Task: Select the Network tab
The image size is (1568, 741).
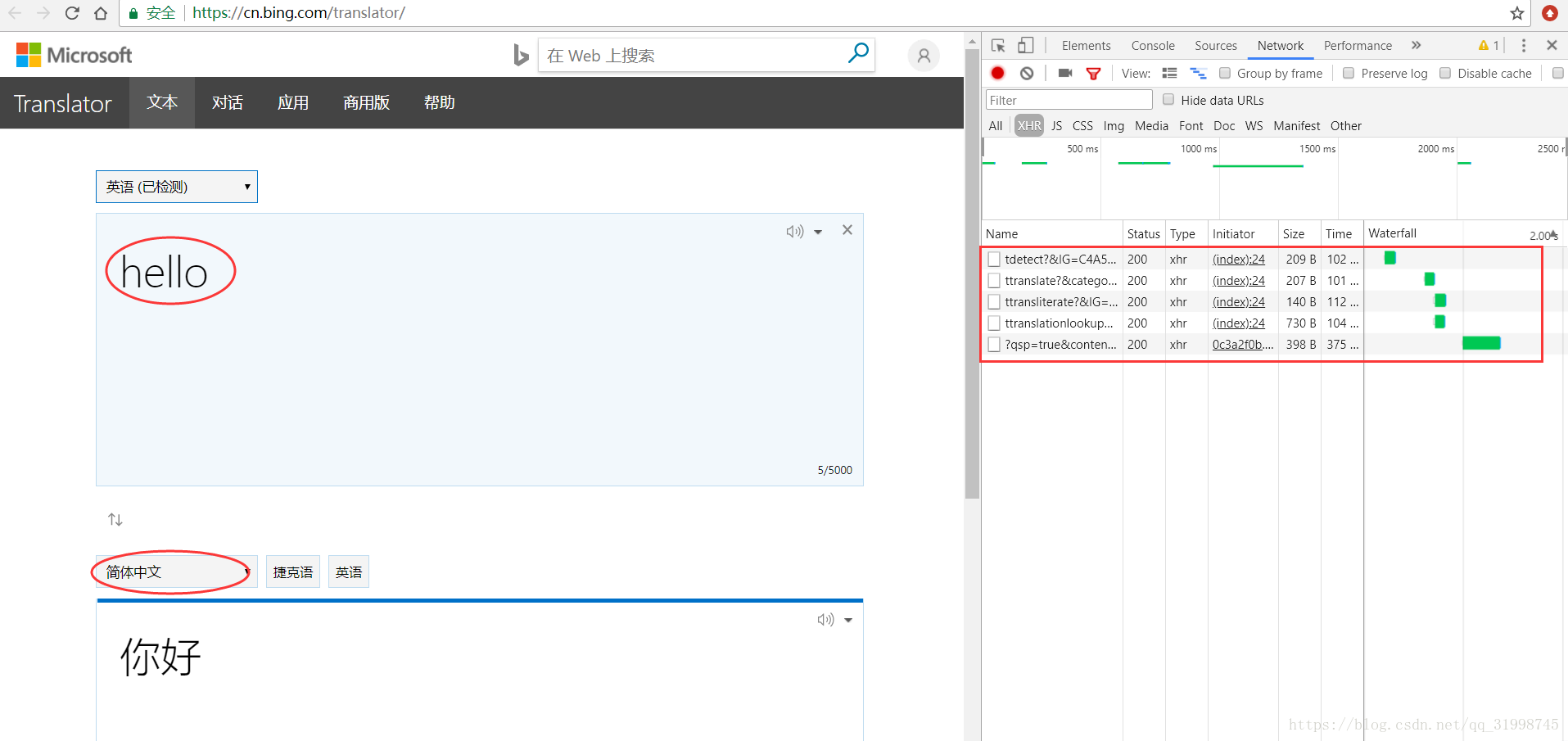Action: (1281, 46)
